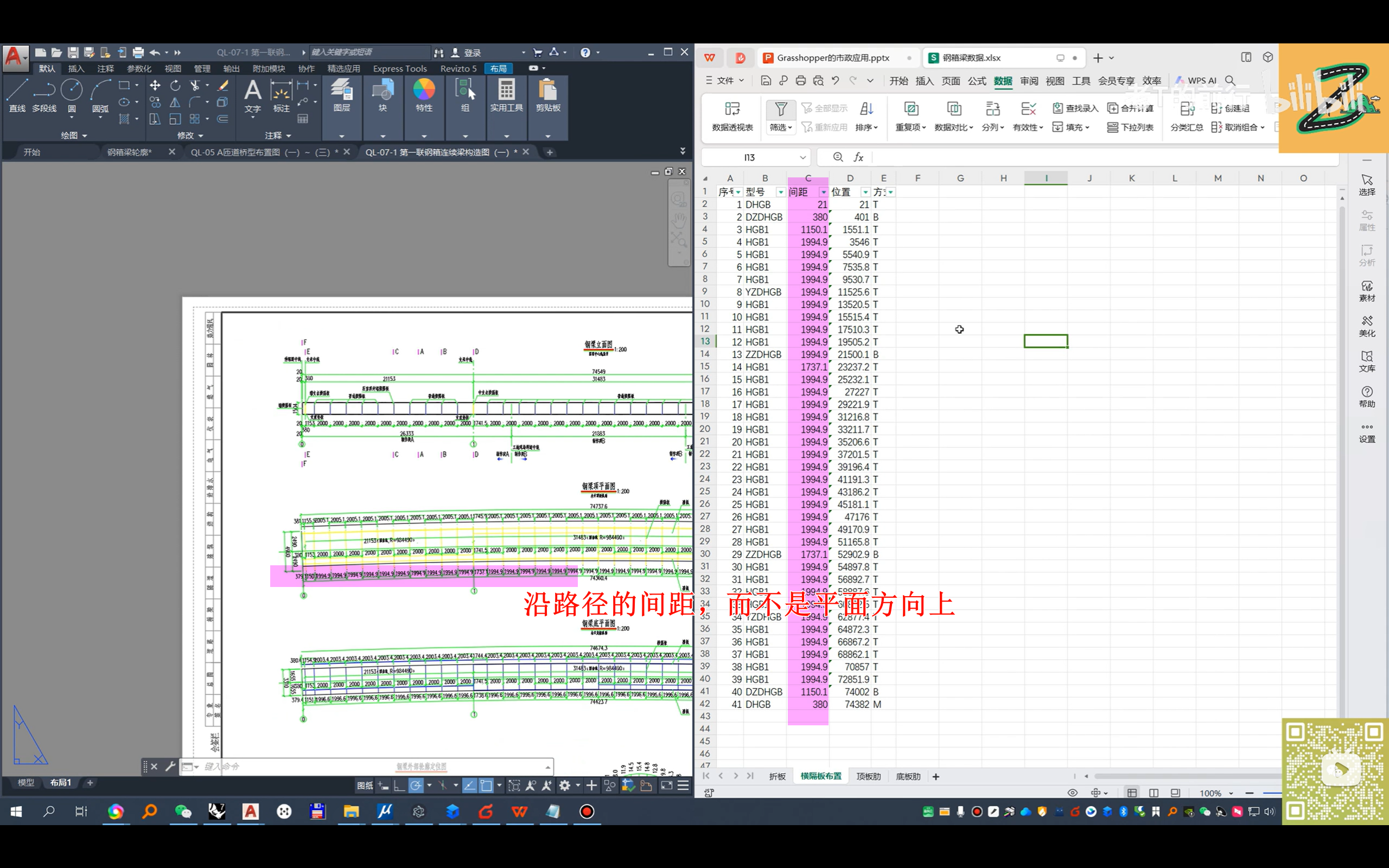Click the 筛选 filter funnel icon

point(781,109)
